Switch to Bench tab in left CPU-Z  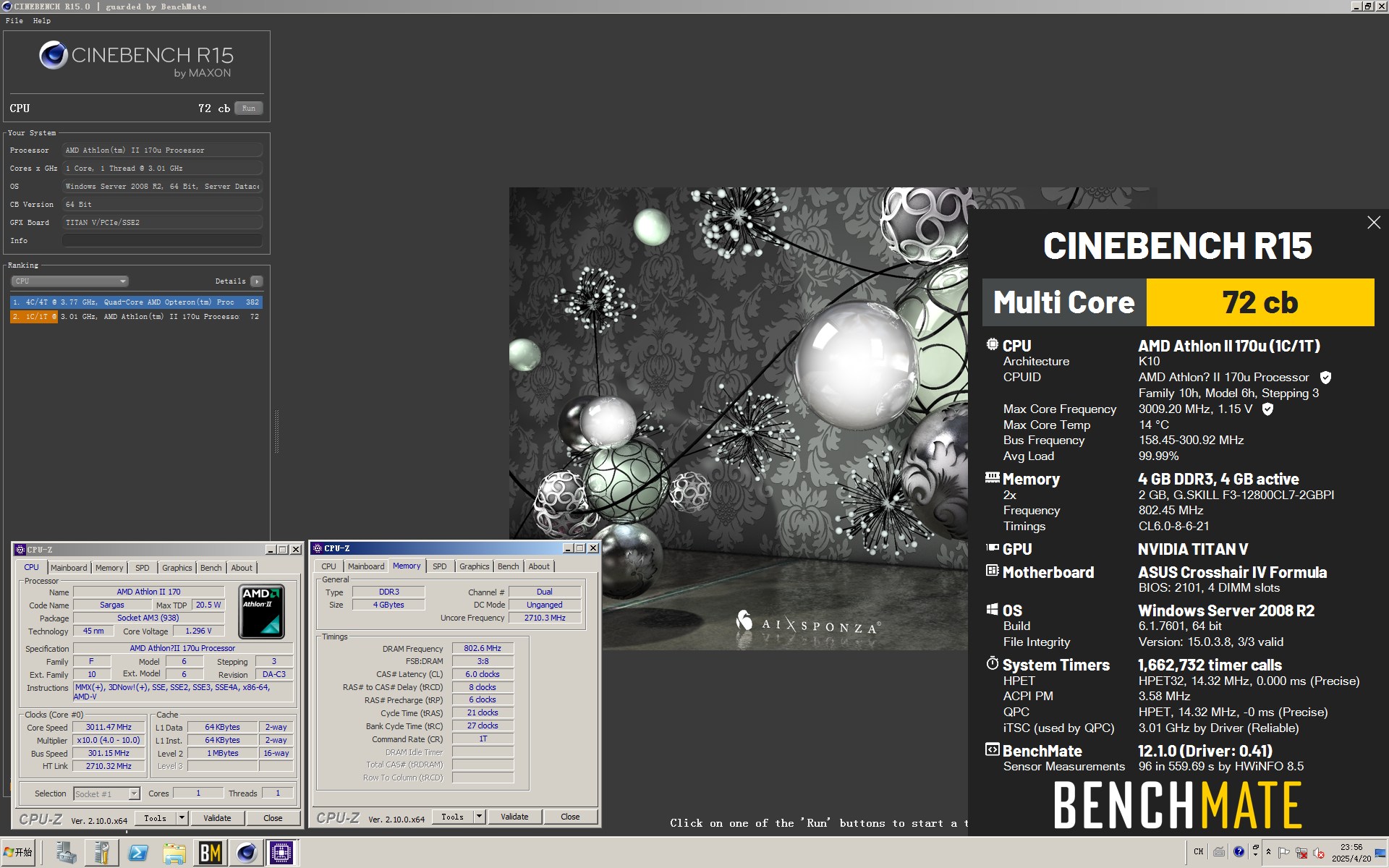tap(211, 569)
